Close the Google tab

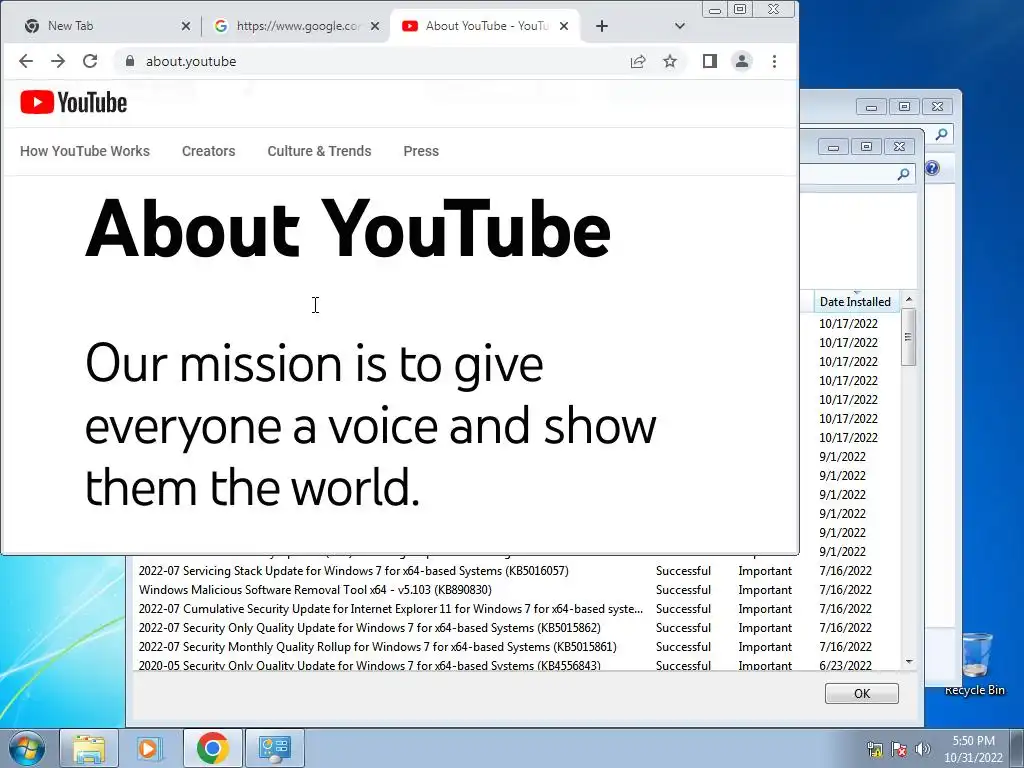pos(375,26)
